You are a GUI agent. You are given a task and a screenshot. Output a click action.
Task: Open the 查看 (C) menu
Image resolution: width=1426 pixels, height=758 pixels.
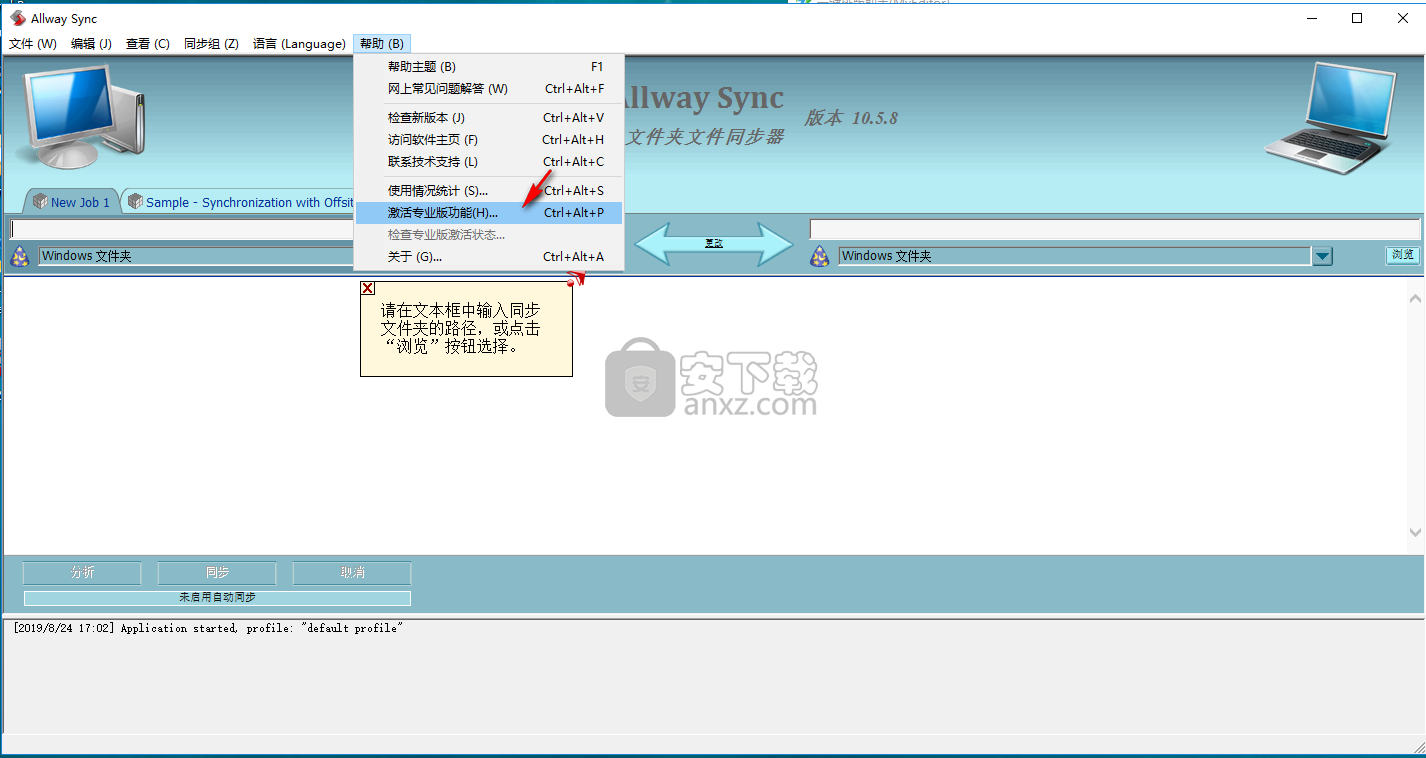coord(148,44)
